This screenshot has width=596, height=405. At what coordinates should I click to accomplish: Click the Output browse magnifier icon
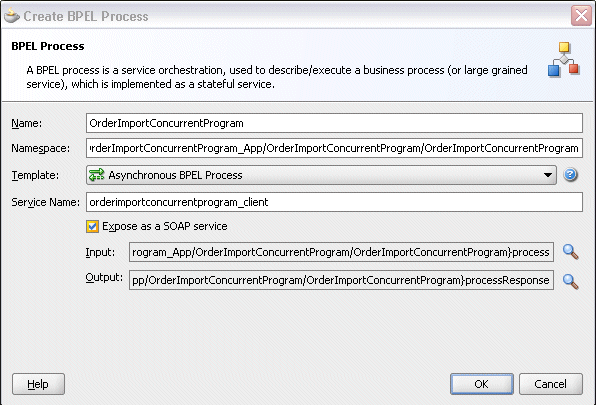click(x=571, y=282)
